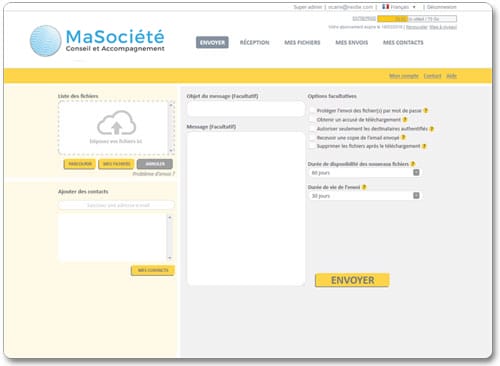Viewport: 500px width, 366px height.
Task: Click the Renouveler subscription link
Action: click(417, 27)
